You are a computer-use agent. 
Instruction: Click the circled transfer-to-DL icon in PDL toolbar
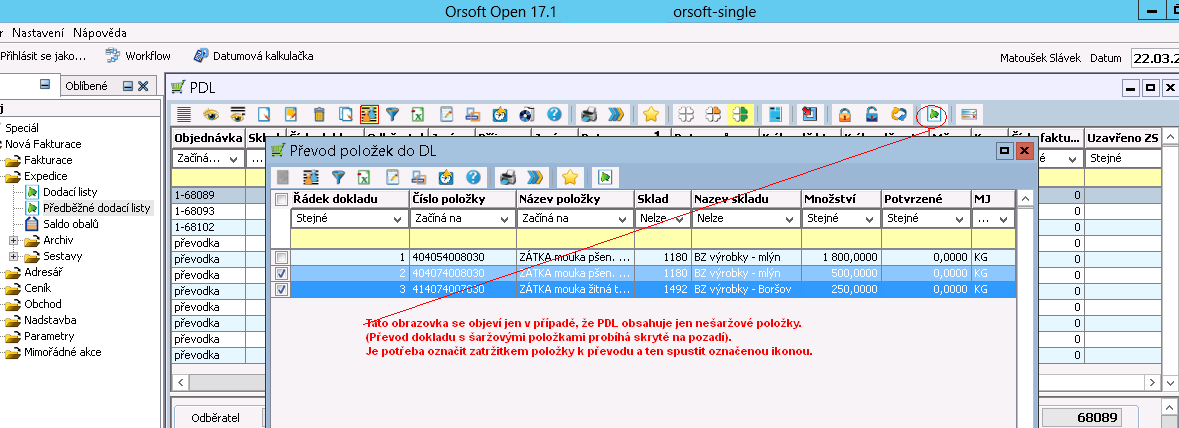coord(932,114)
